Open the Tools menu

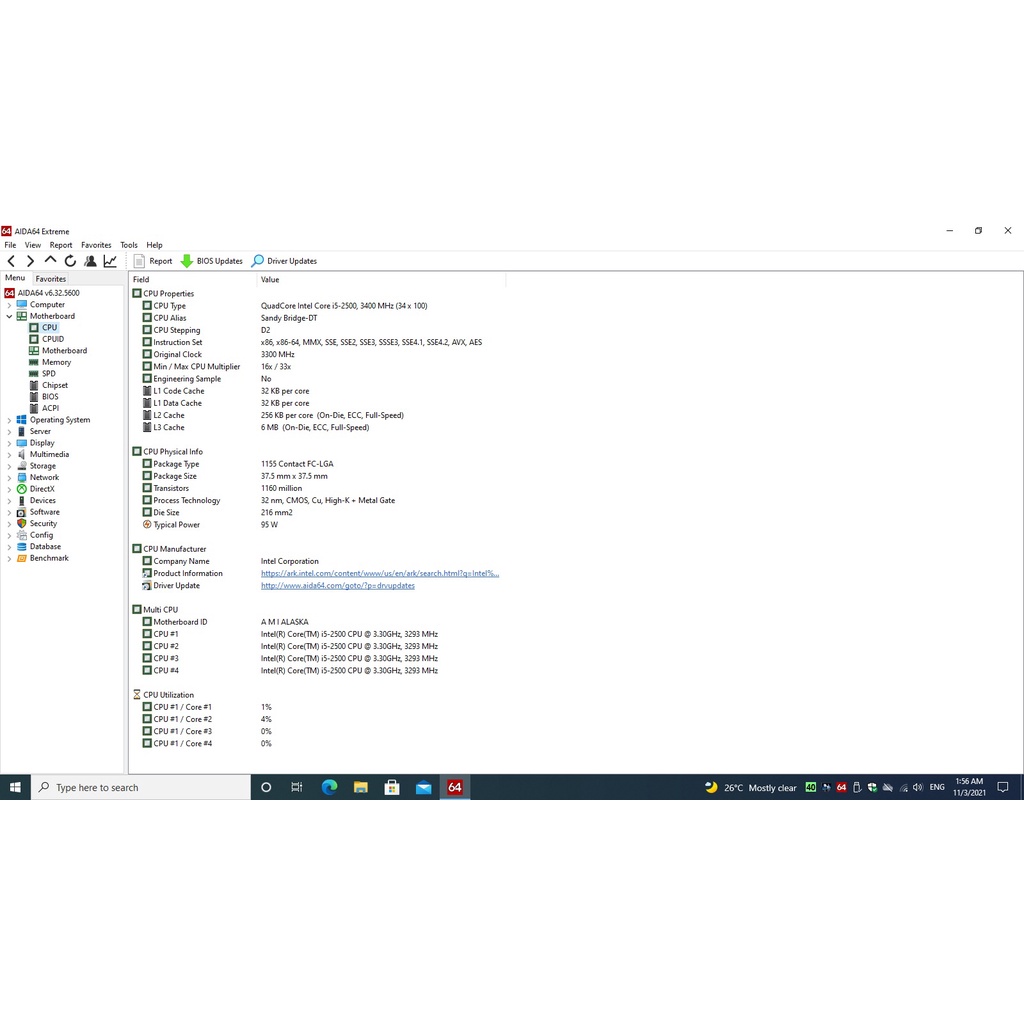click(x=129, y=245)
